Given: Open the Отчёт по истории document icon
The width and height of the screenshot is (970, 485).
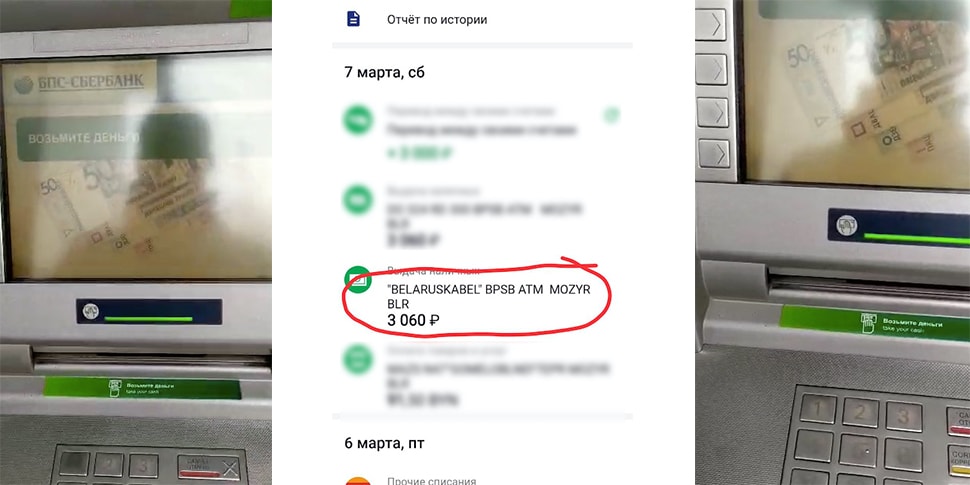Looking at the screenshot, I should coord(353,19).
